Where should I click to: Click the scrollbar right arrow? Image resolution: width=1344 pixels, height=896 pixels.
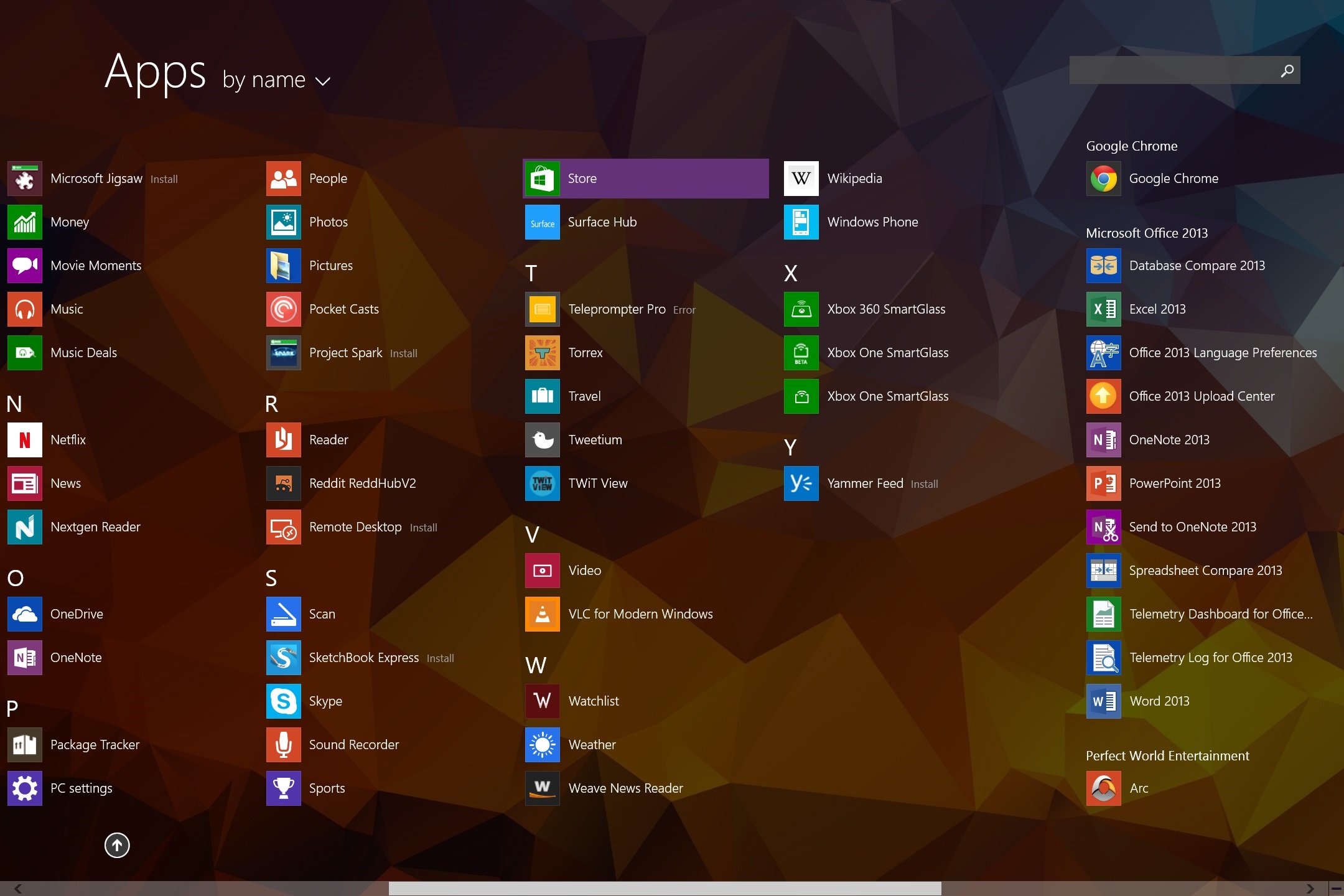(x=1310, y=889)
